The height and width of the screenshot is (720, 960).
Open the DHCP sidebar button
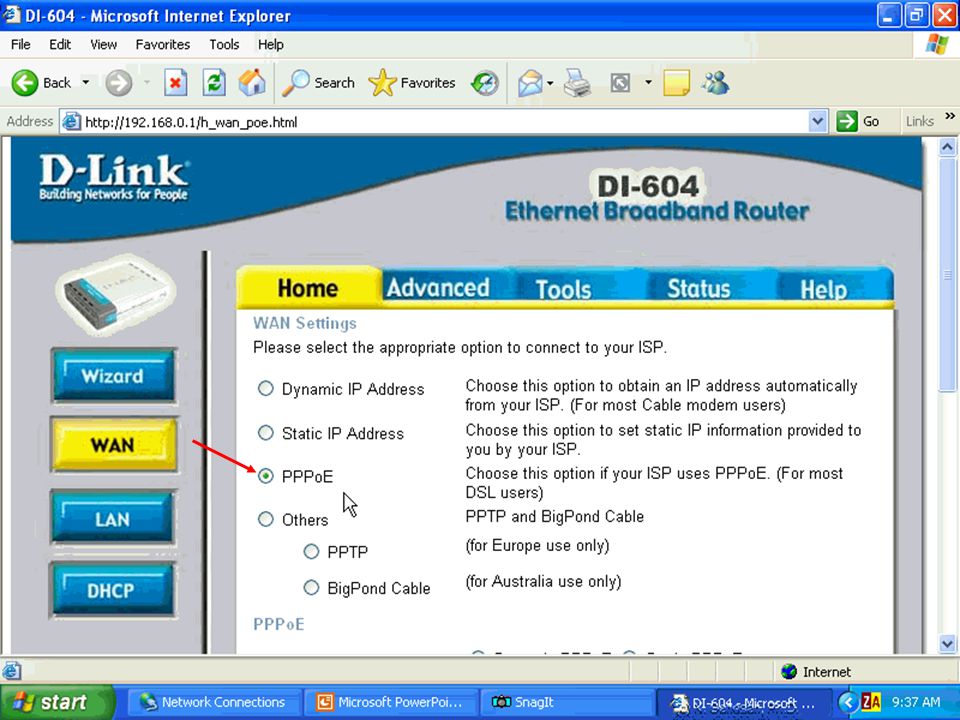(114, 589)
